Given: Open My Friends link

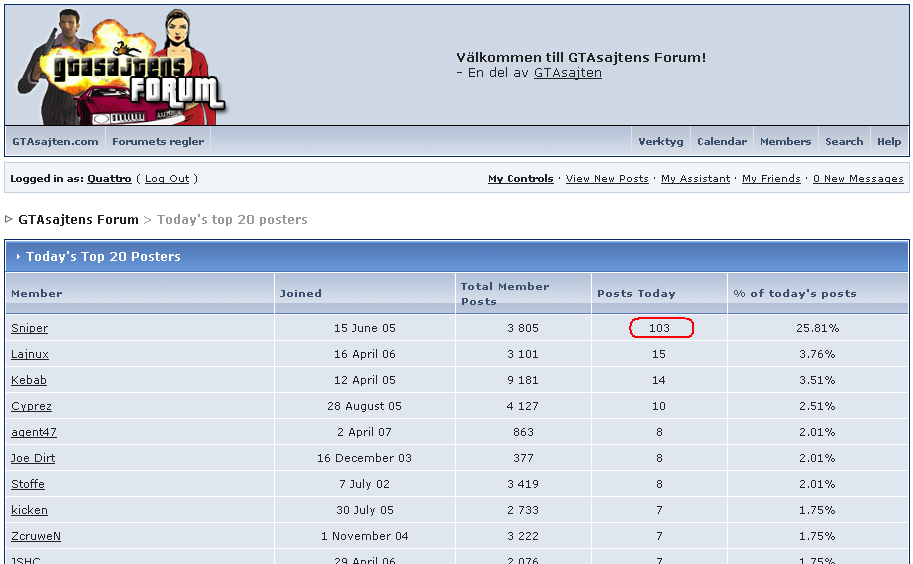Looking at the screenshot, I should pyautogui.click(x=772, y=179).
